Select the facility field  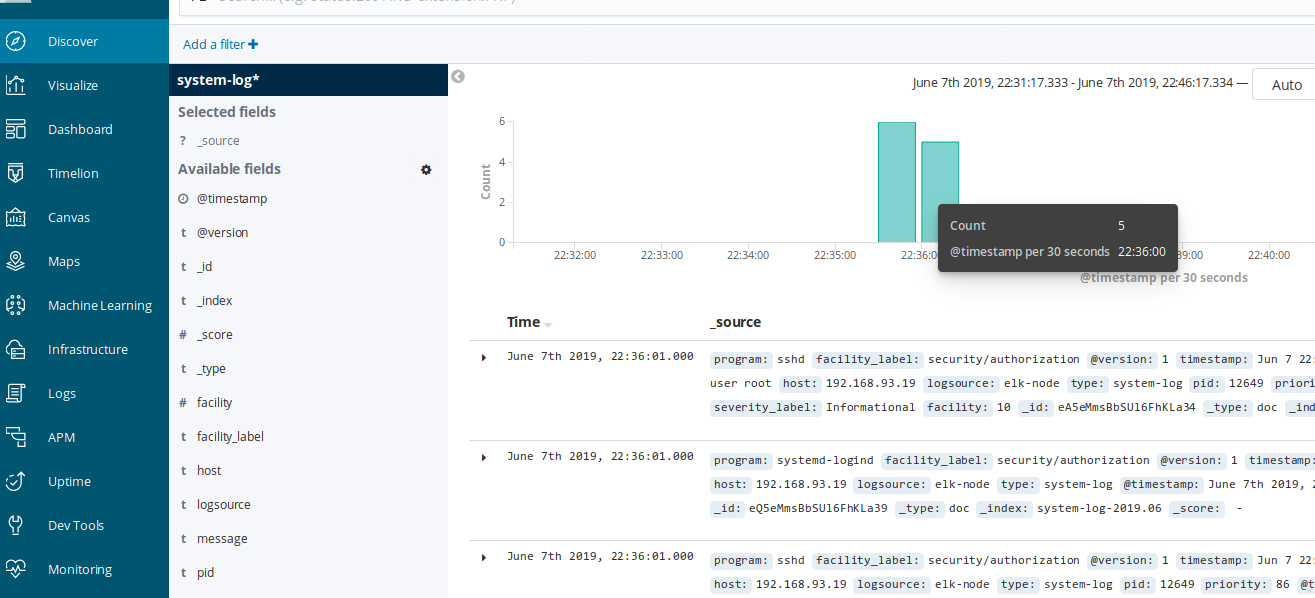pyautogui.click(x=214, y=403)
